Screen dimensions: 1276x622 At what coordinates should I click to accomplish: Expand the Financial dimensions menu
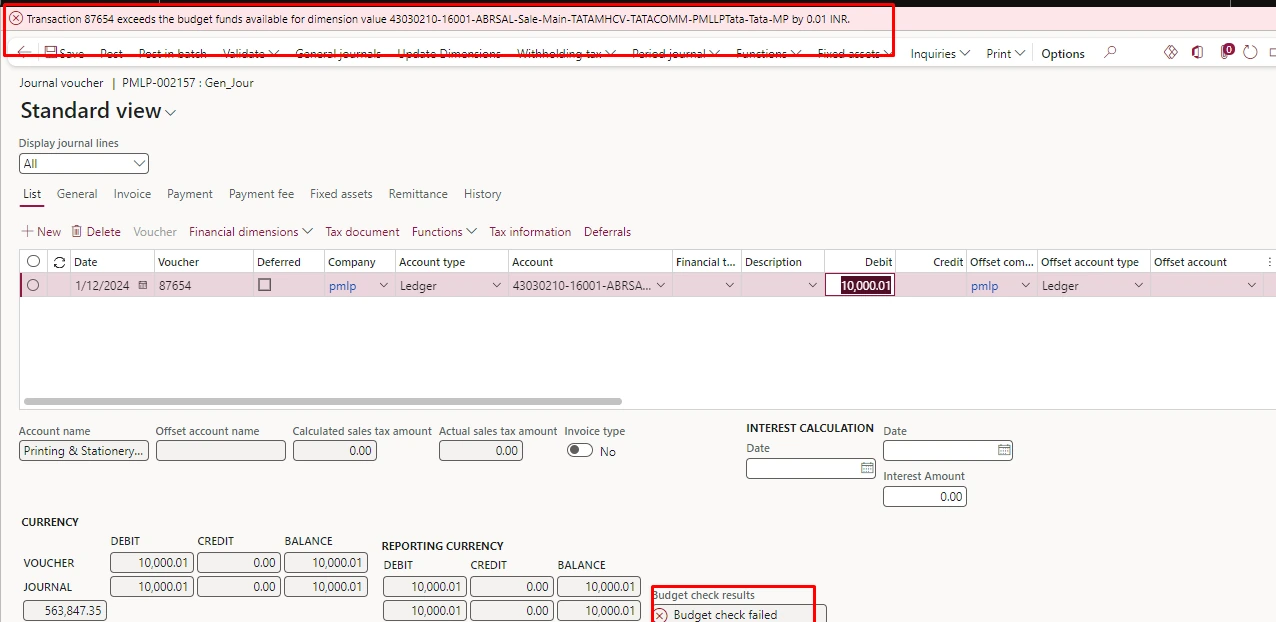point(251,231)
